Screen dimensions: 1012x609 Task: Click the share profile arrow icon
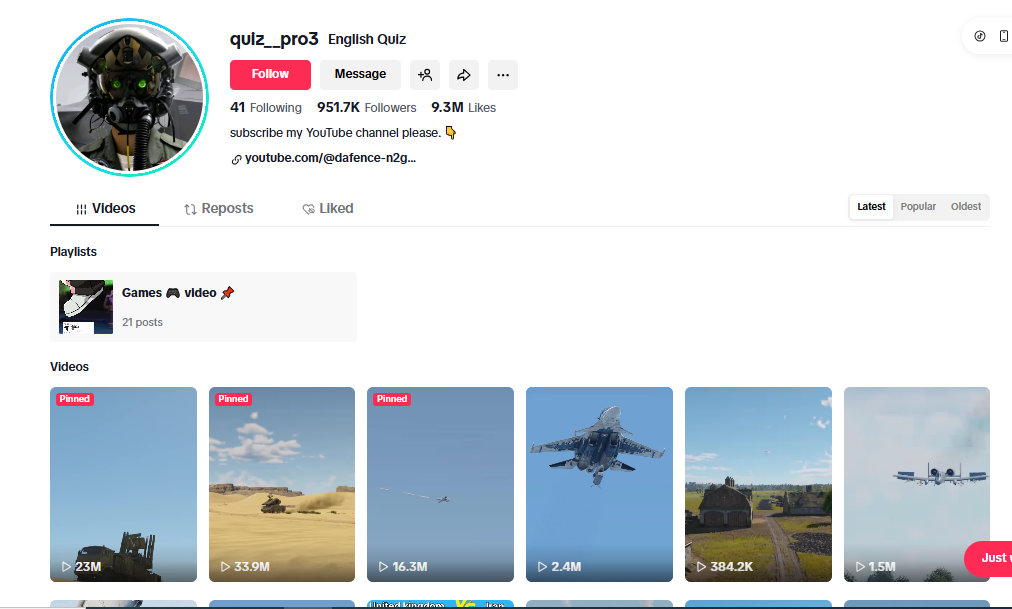463,75
